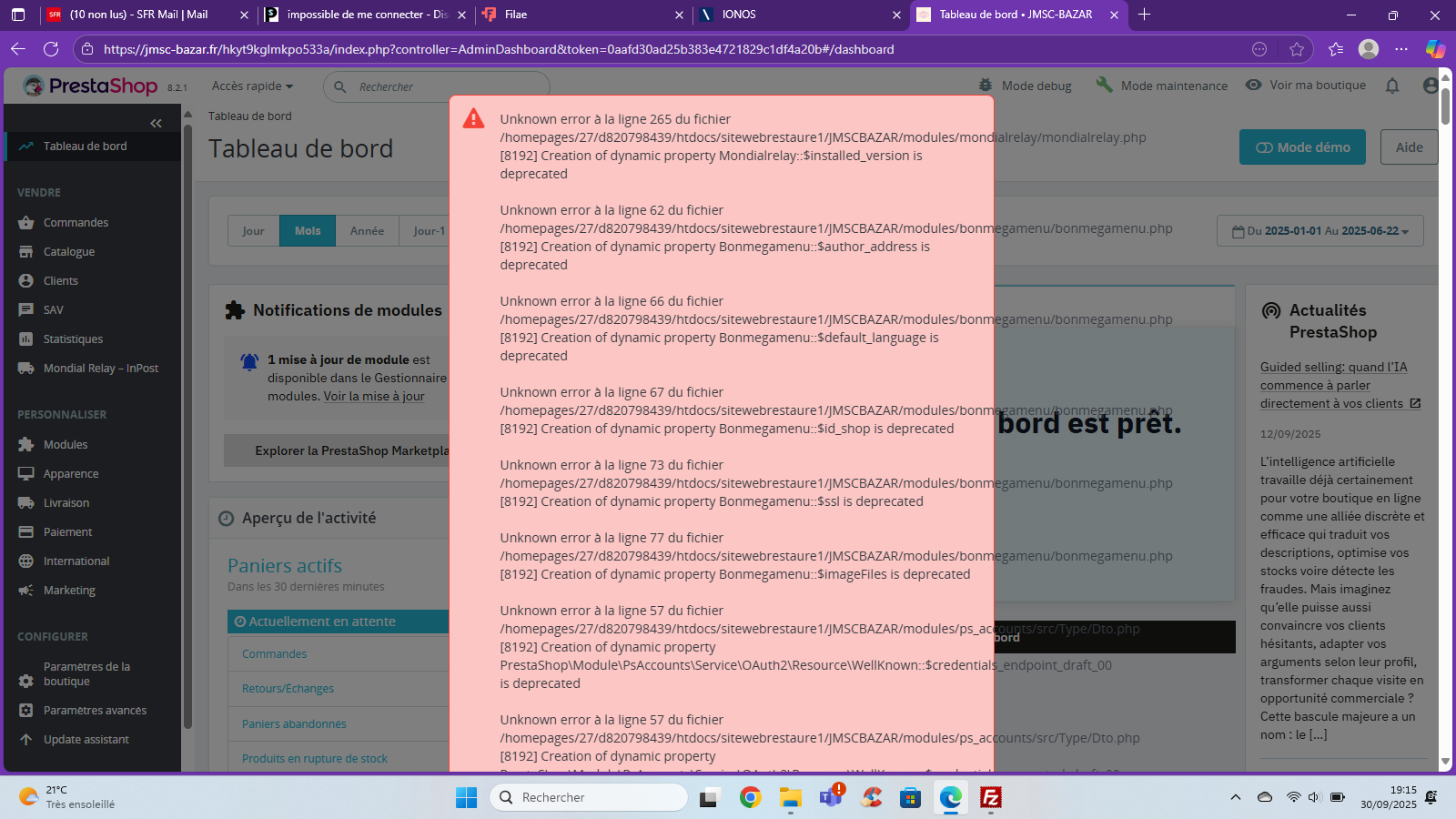Image resolution: width=1456 pixels, height=819 pixels.
Task: Click the Apparence monitor icon
Action: coord(25,473)
